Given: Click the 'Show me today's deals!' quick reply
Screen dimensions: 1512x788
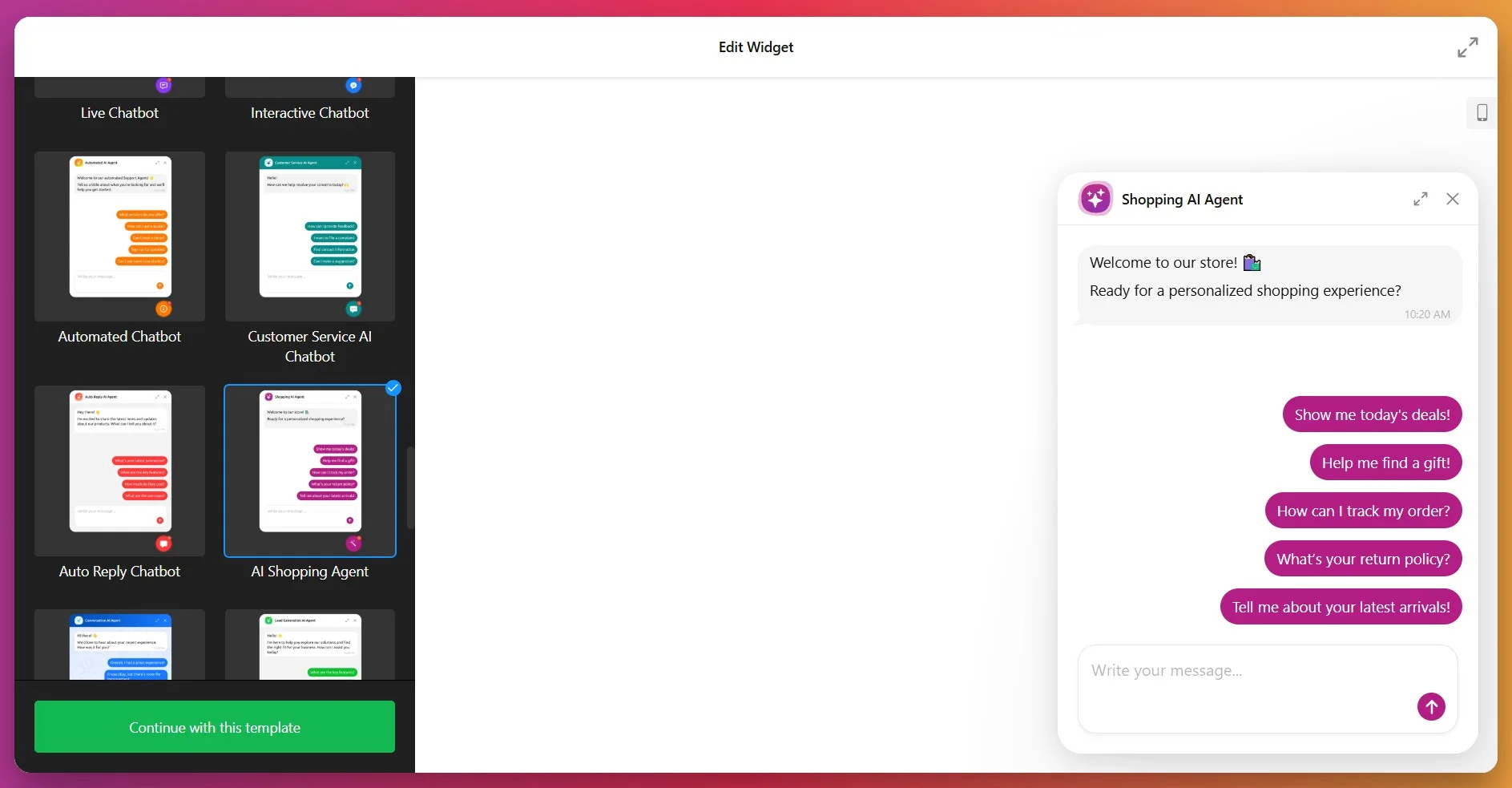Looking at the screenshot, I should pos(1372,414).
